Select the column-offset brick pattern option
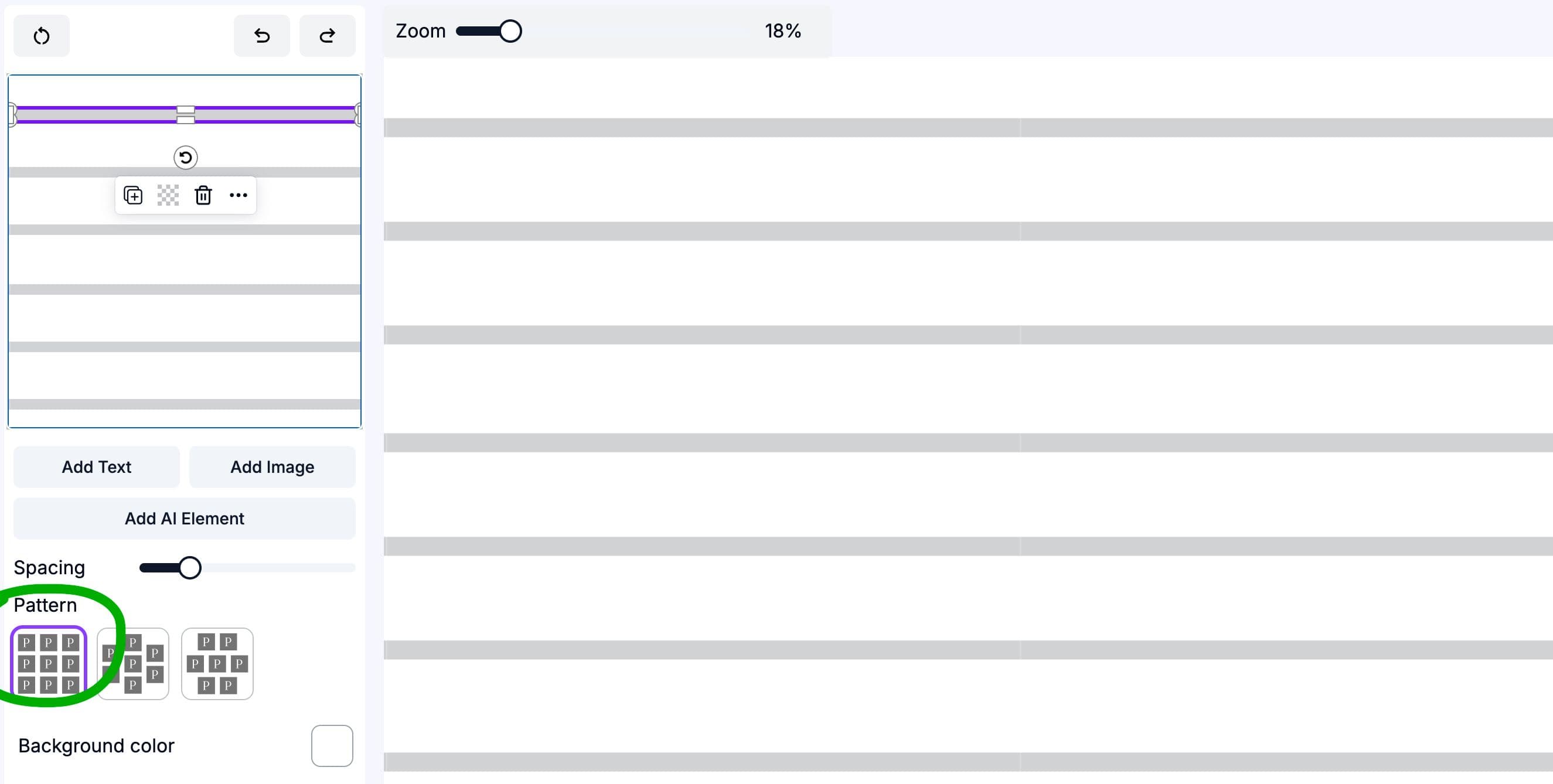 133,663
